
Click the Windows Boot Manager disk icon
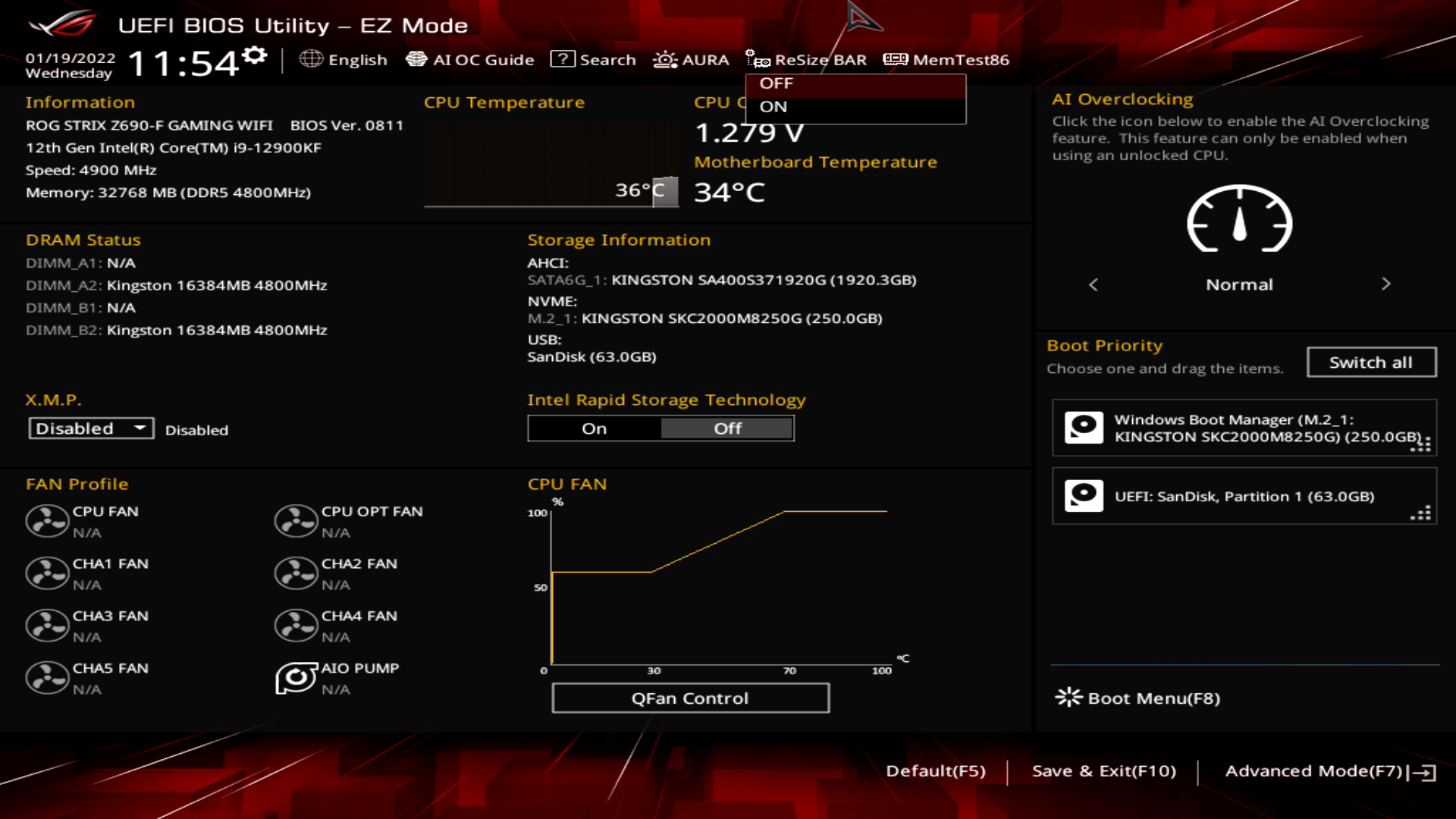click(1084, 428)
